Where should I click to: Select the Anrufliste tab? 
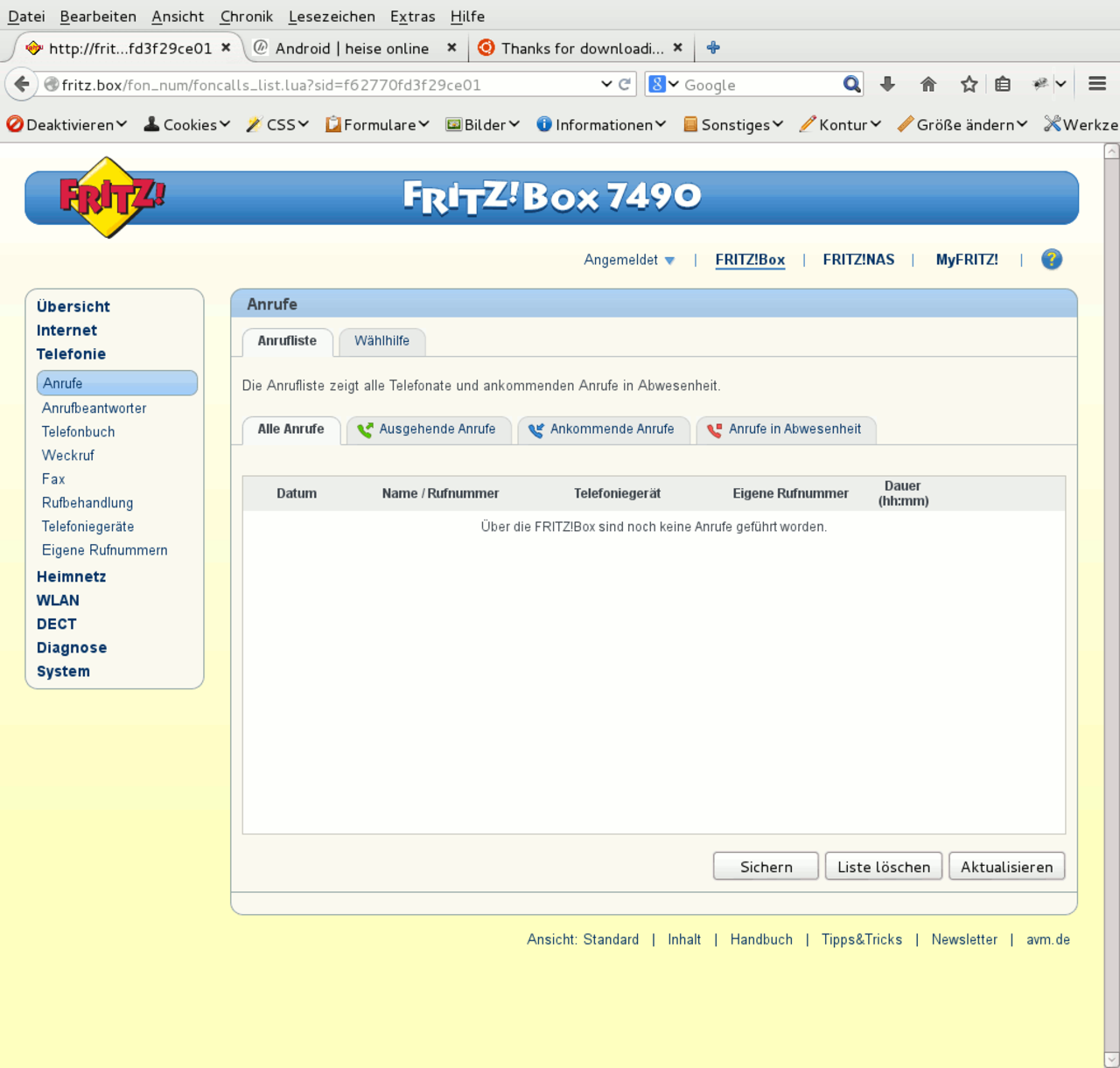pos(287,341)
